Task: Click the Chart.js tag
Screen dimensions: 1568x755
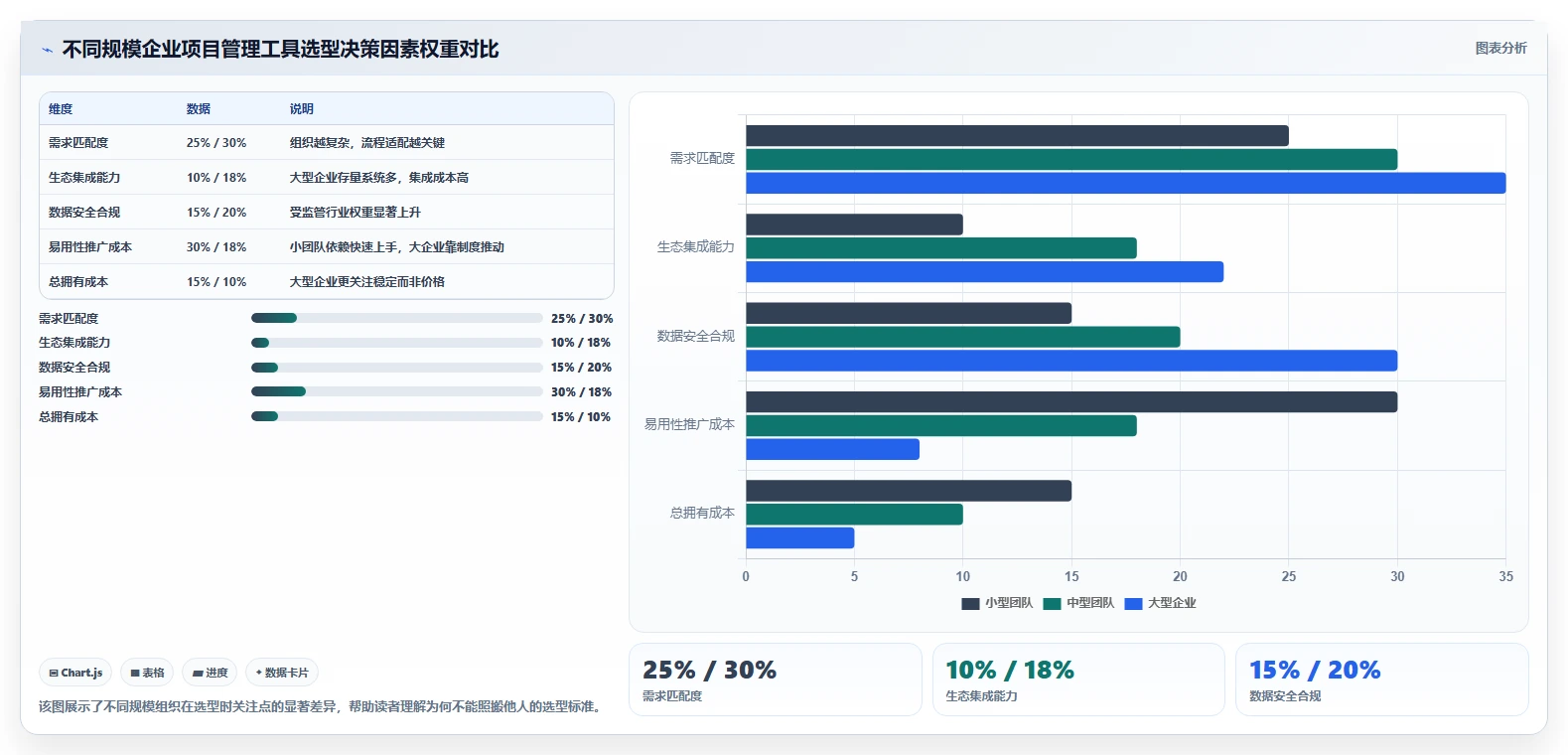Action: 75,673
